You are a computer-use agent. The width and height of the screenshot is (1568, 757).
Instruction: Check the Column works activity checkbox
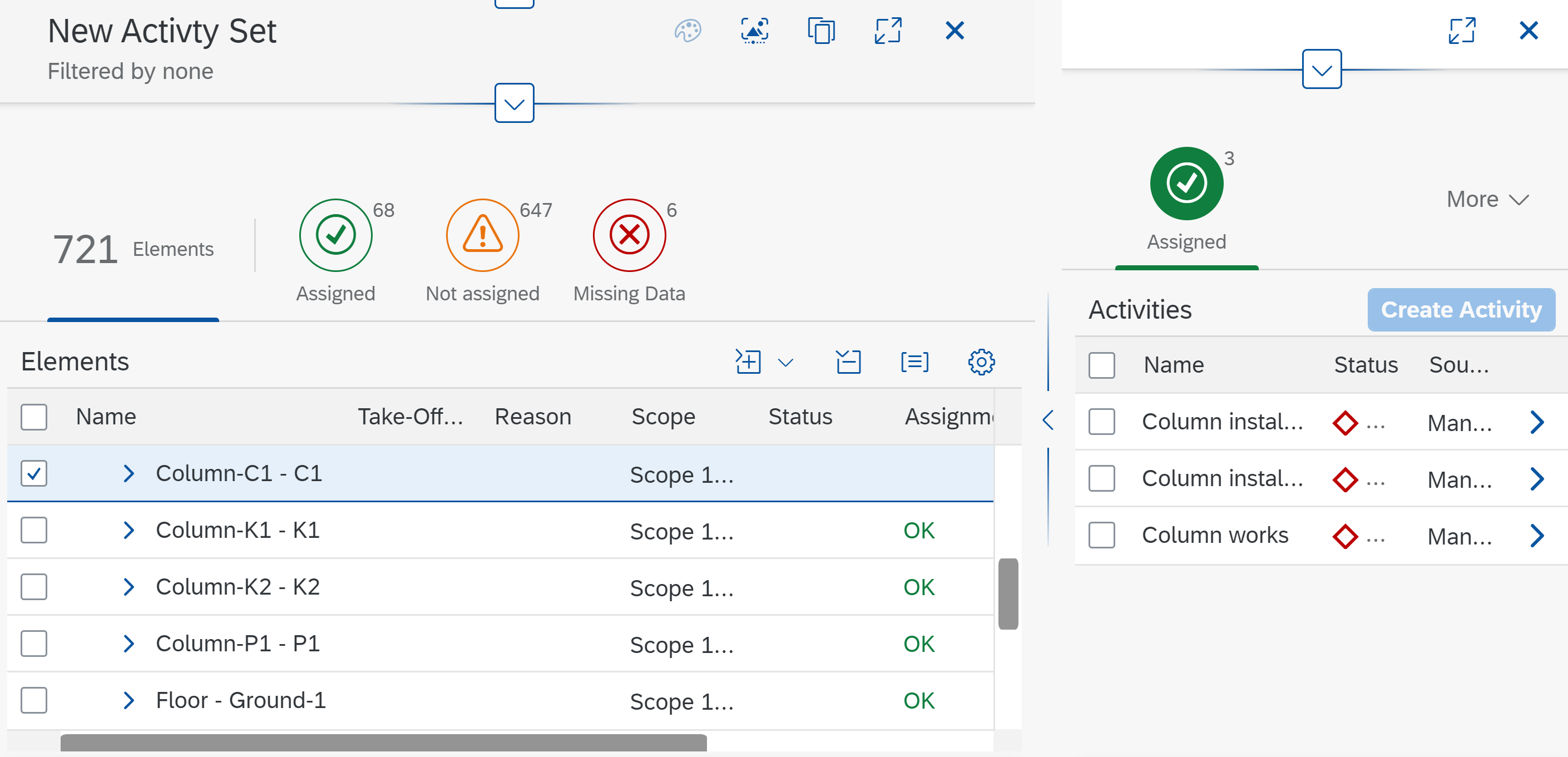[1102, 536]
